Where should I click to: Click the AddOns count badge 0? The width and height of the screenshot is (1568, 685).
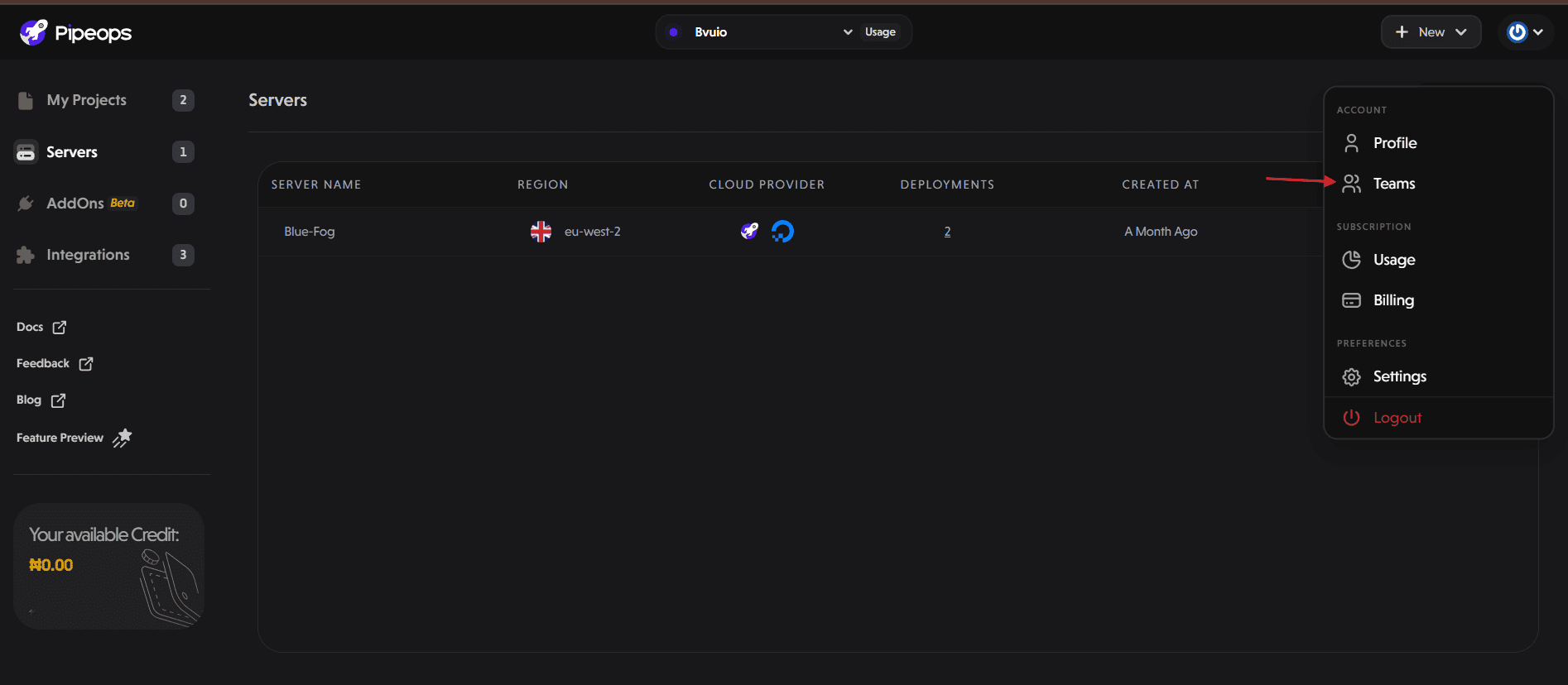point(183,204)
